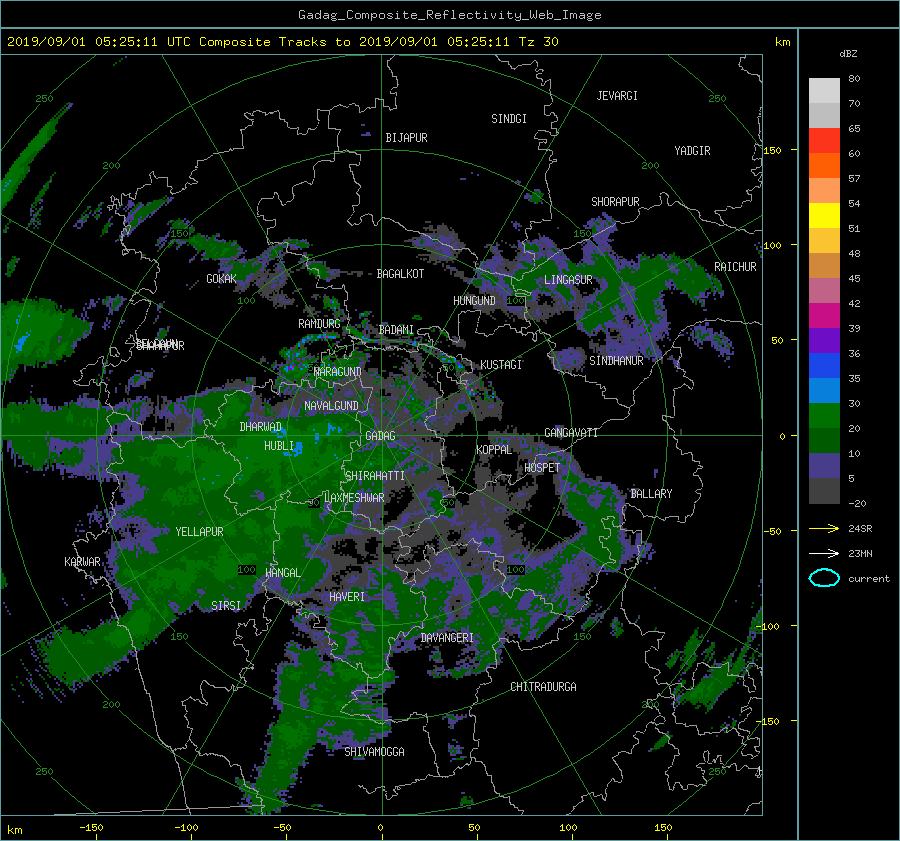This screenshot has height=841, width=900.
Task: Pick the light gray 80 dBZ swatch
Action: tap(824, 90)
